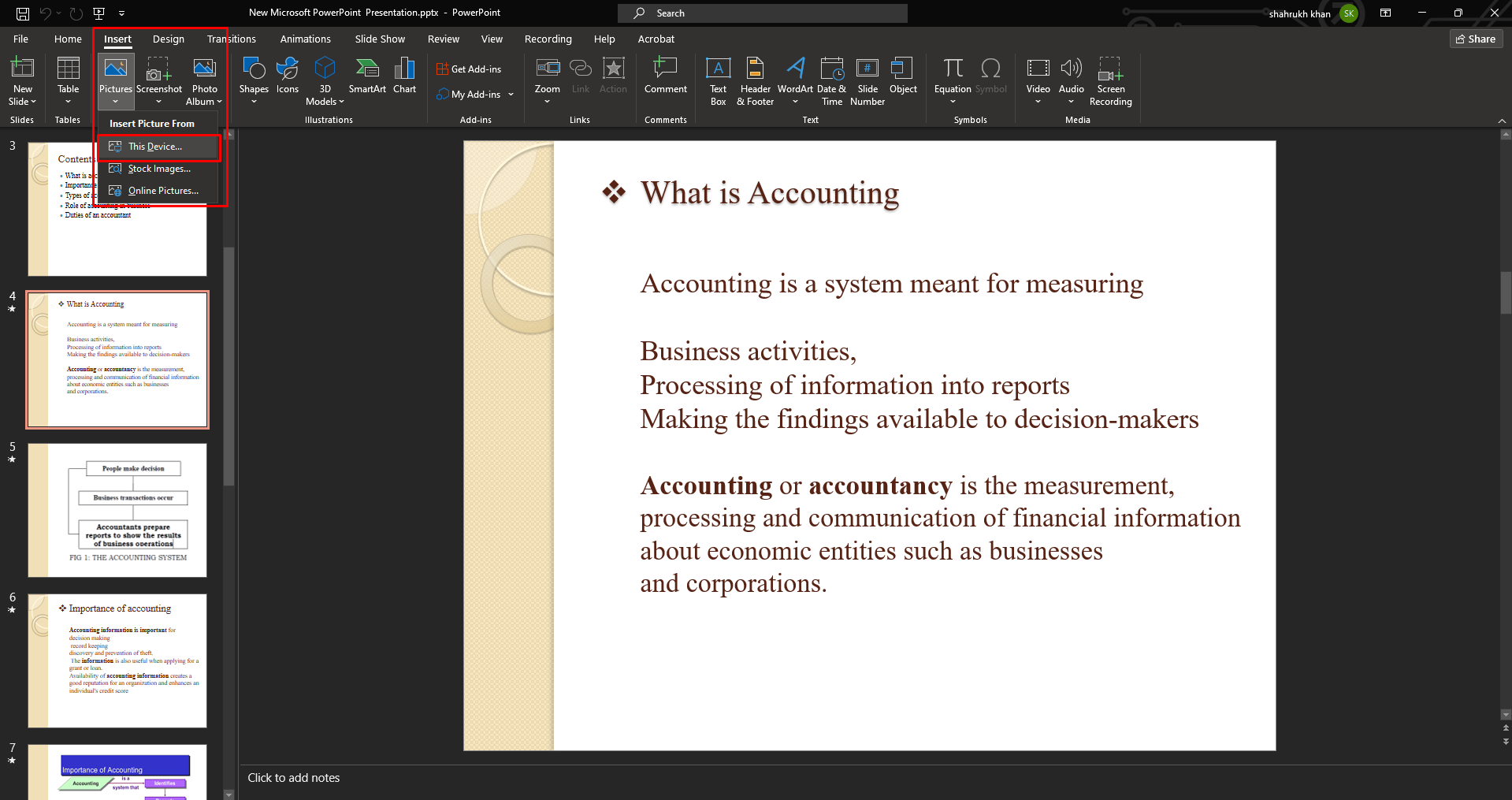Click the Share button

pyautogui.click(x=1476, y=39)
